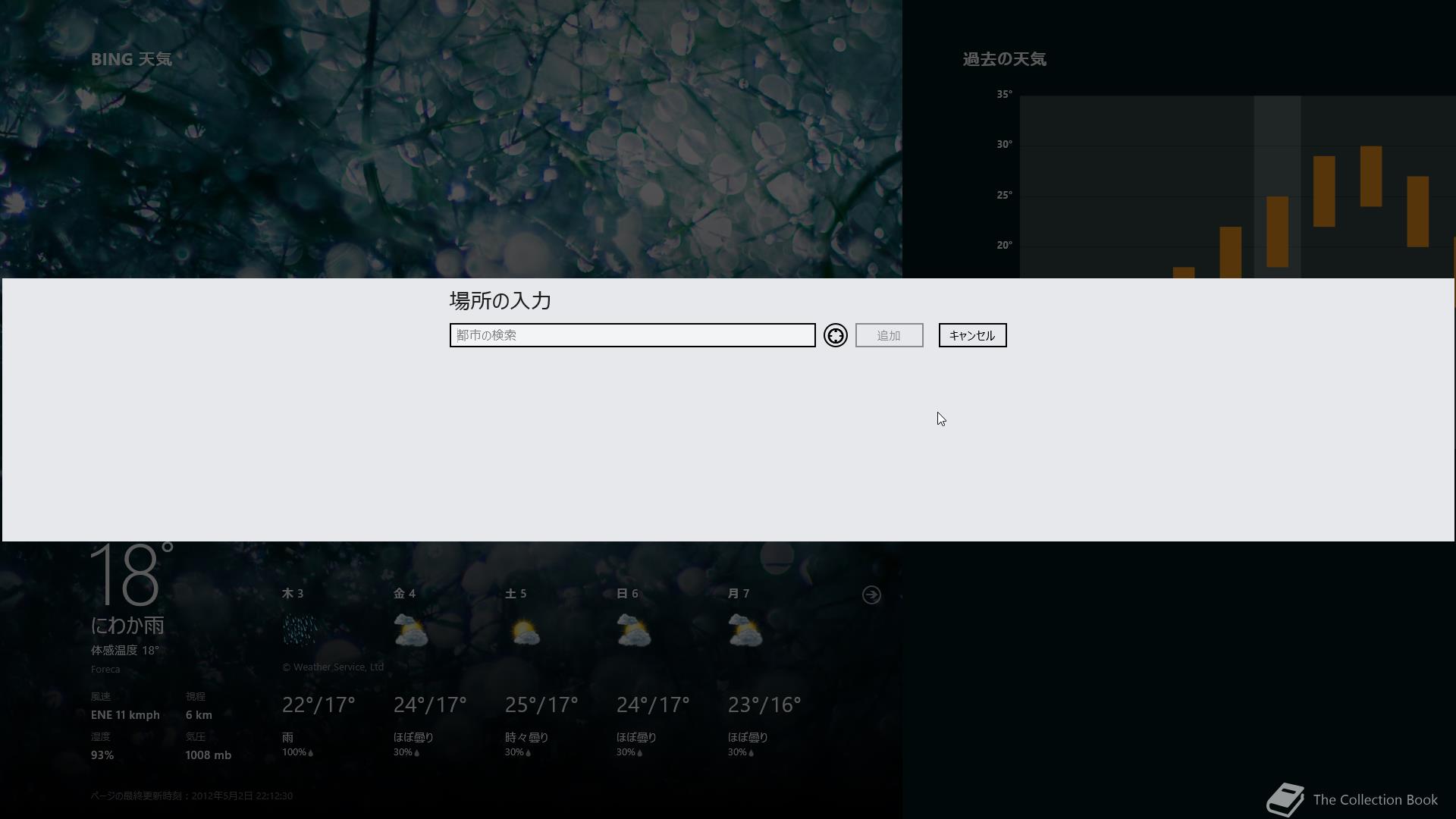Click 25°/17° Saturday temperatures
Image resolution: width=1456 pixels, height=819 pixels.
point(541,704)
